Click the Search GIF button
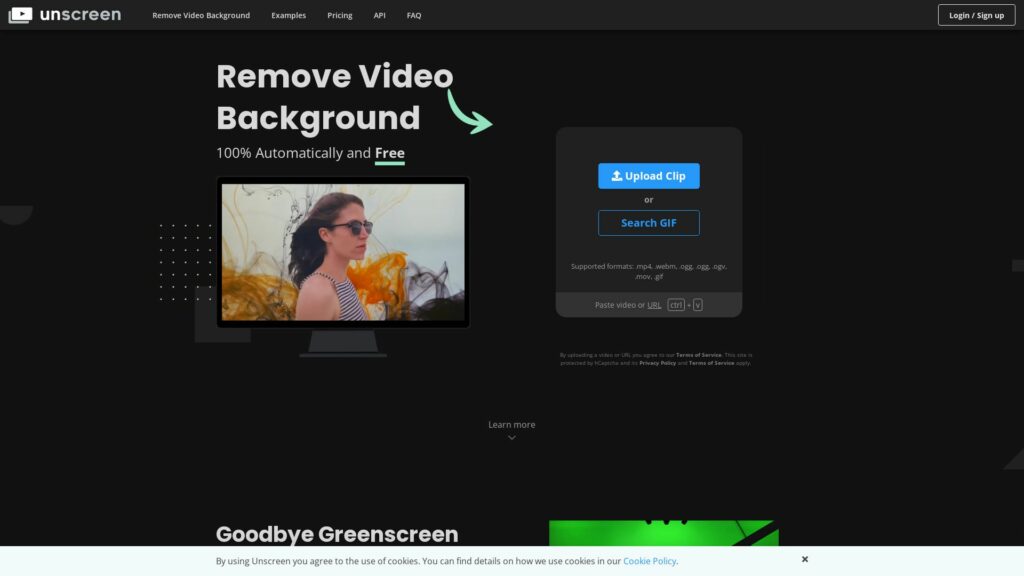 [648, 222]
